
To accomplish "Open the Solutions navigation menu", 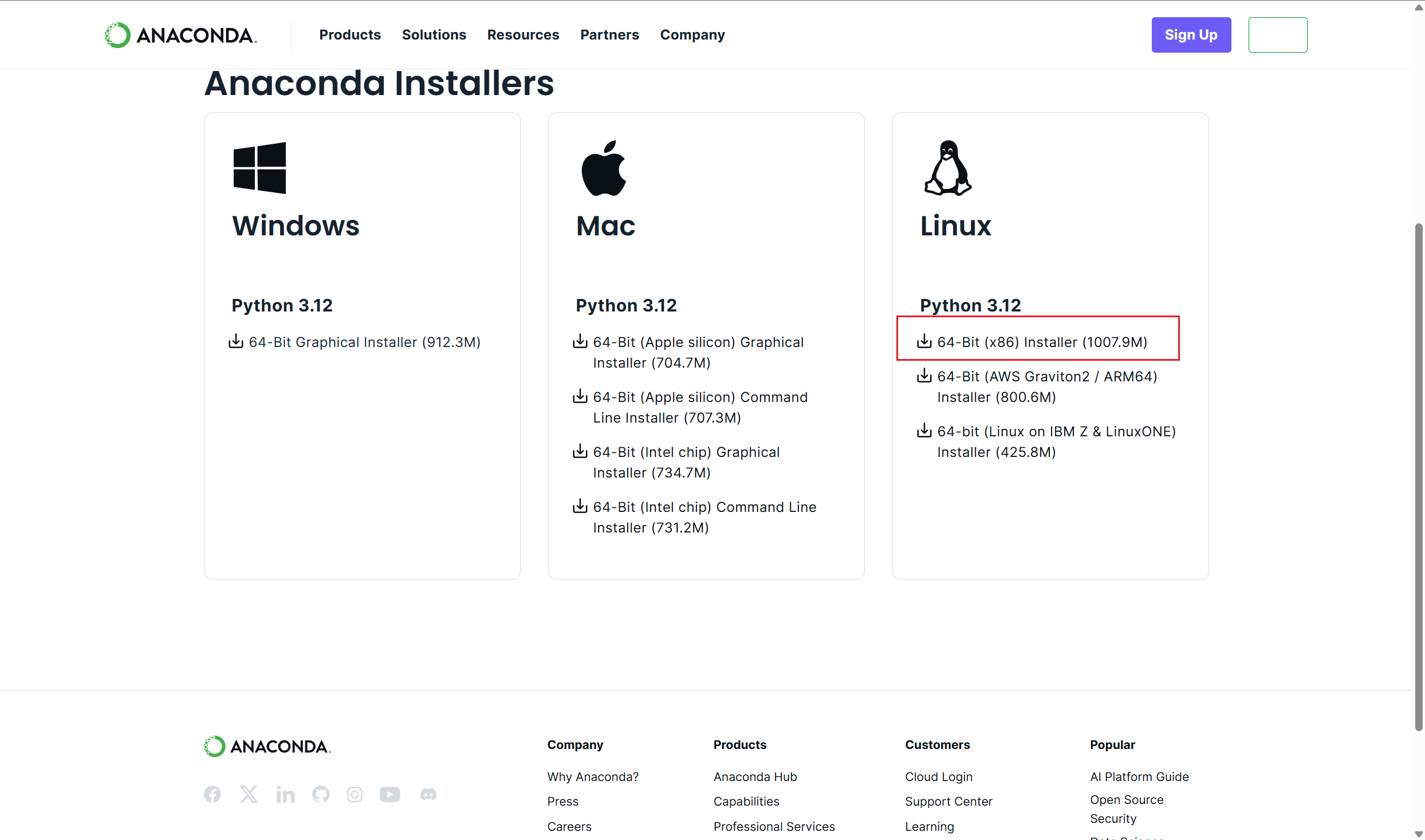I will click(x=434, y=35).
